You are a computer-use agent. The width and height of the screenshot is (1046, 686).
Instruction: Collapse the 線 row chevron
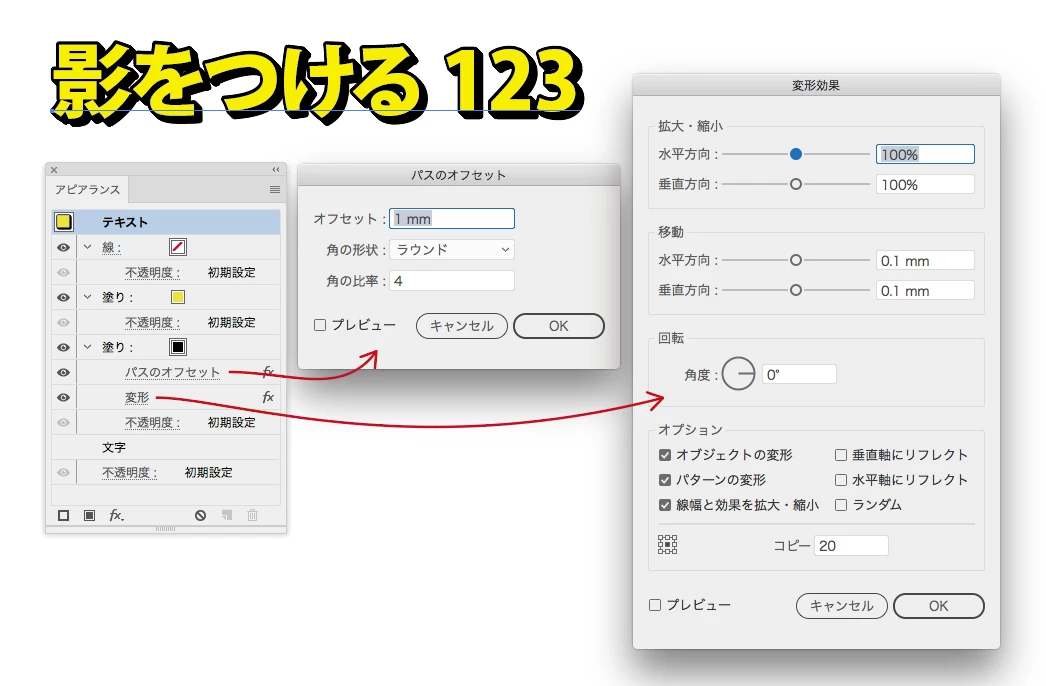tap(87, 247)
